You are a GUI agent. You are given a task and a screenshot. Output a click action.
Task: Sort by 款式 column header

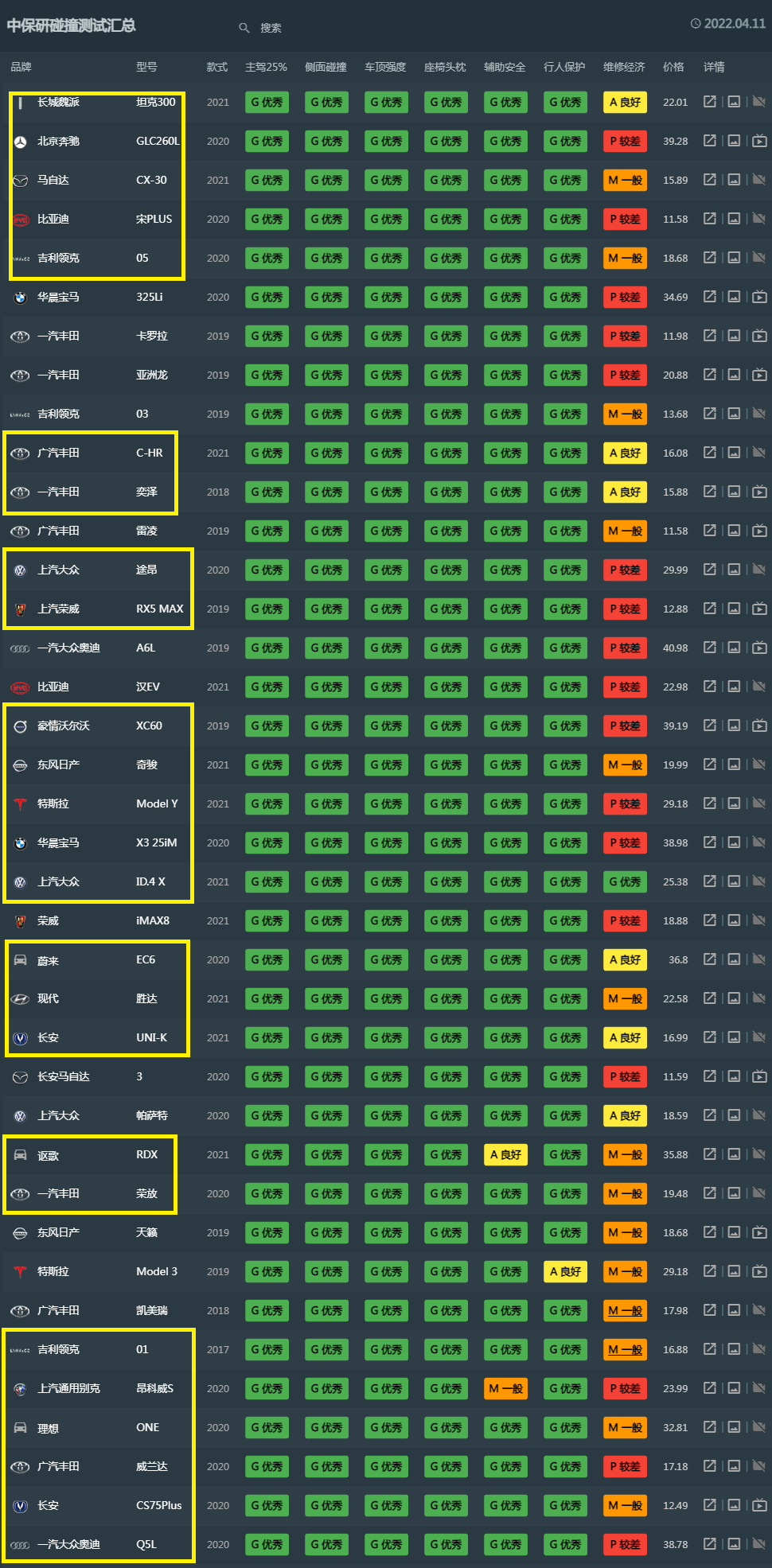pyautogui.click(x=217, y=67)
